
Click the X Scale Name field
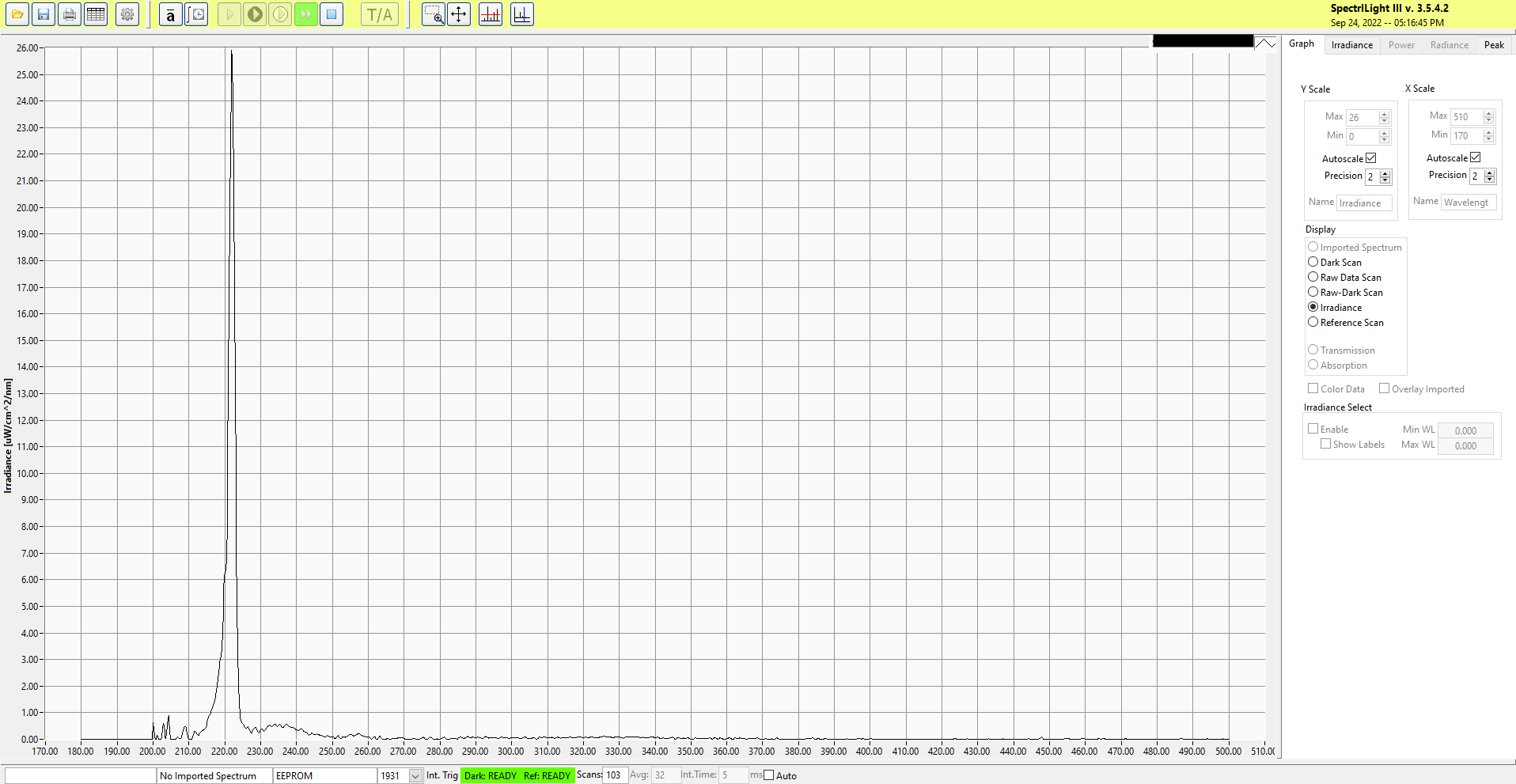(x=1469, y=203)
